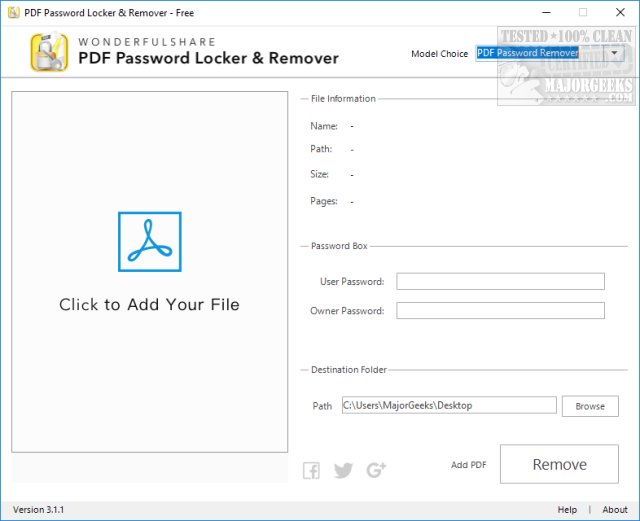Click the Browse button
This screenshot has width=640, height=521.
tap(590, 406)
